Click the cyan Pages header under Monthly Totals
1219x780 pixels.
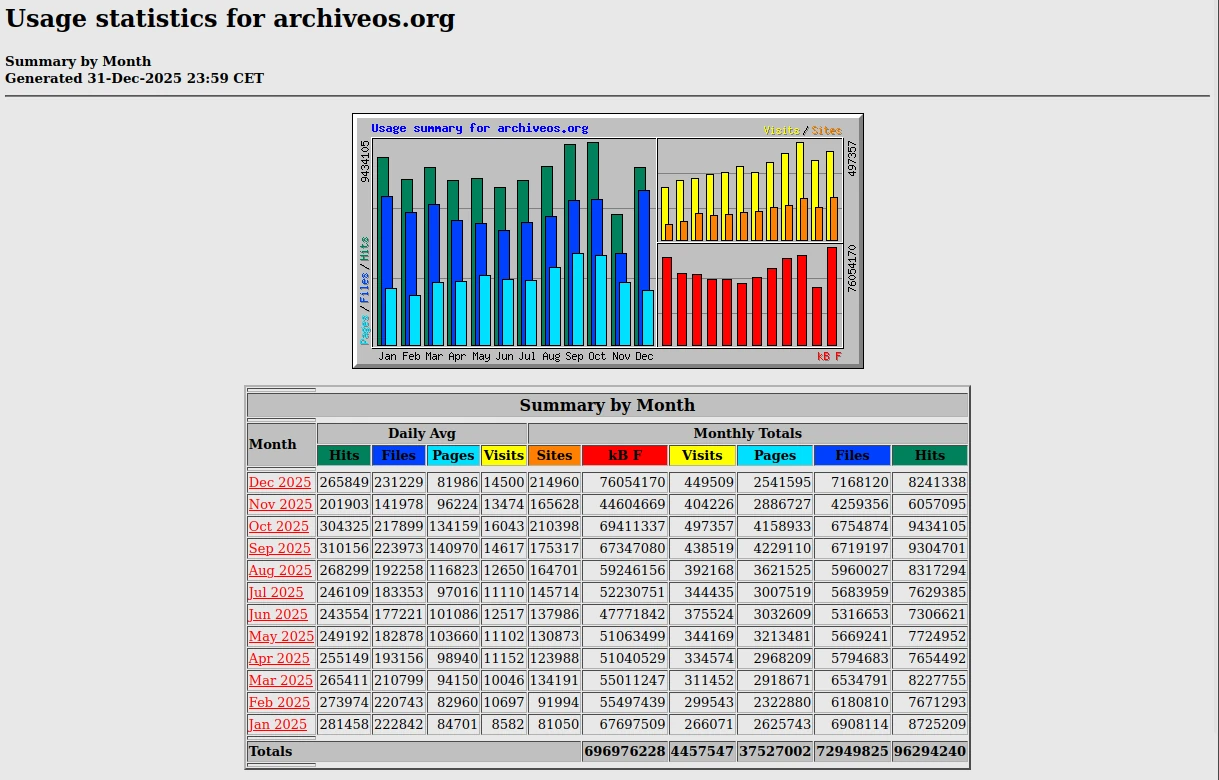(774, 455)
